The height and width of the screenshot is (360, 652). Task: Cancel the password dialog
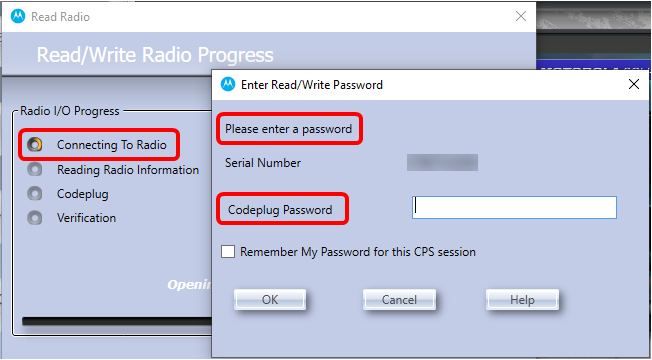pyautogui.click(x=399, y=300)
